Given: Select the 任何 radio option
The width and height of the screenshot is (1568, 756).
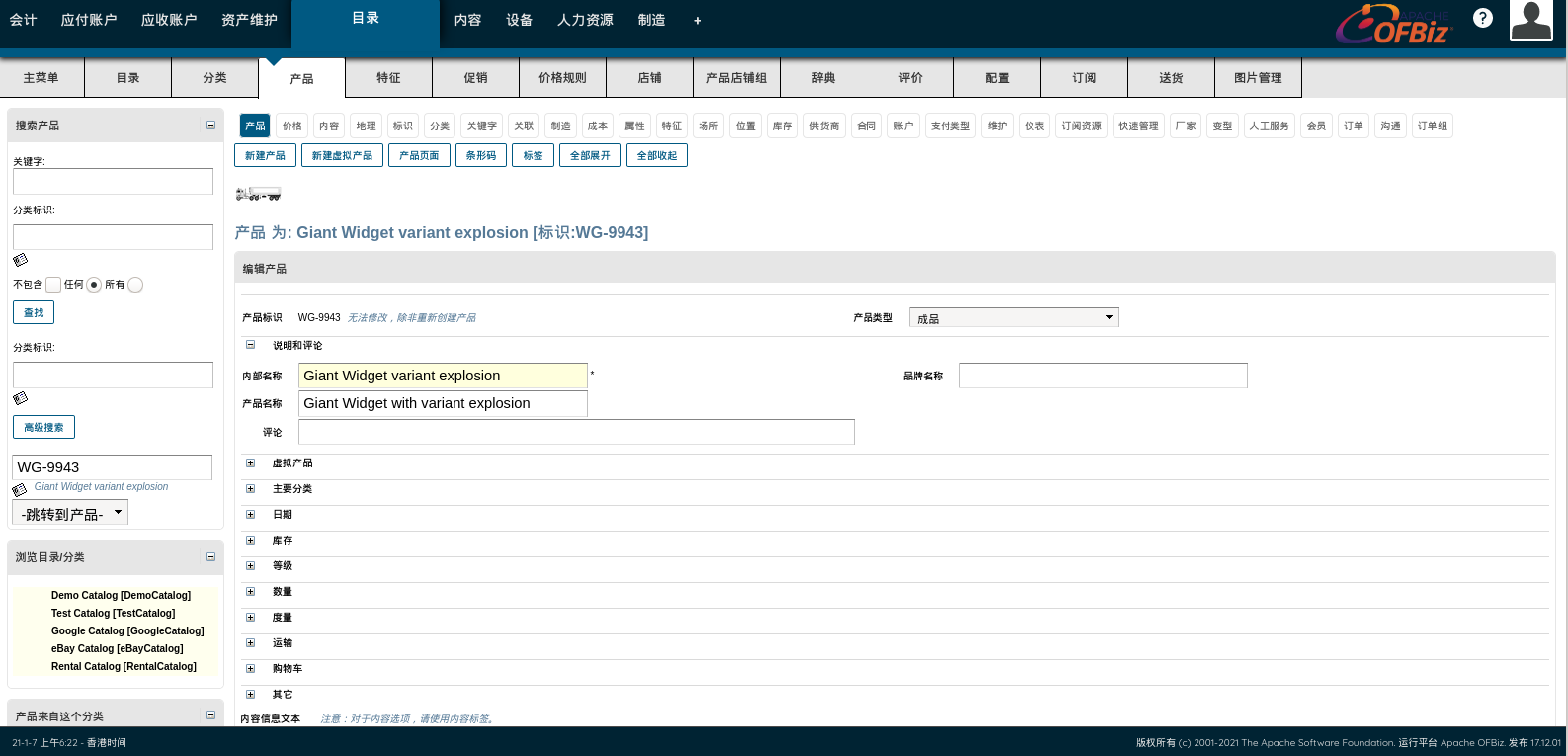Looking at the screenshot, I should point(94,285).
